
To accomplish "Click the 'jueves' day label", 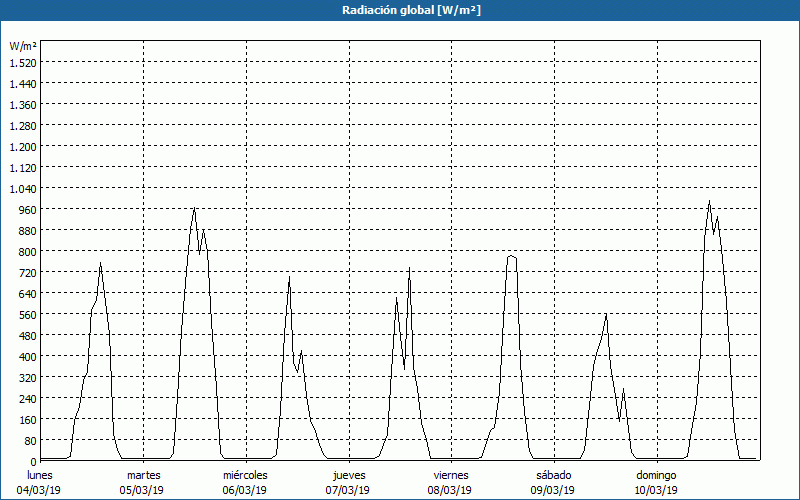I will (x=349, y=476).
